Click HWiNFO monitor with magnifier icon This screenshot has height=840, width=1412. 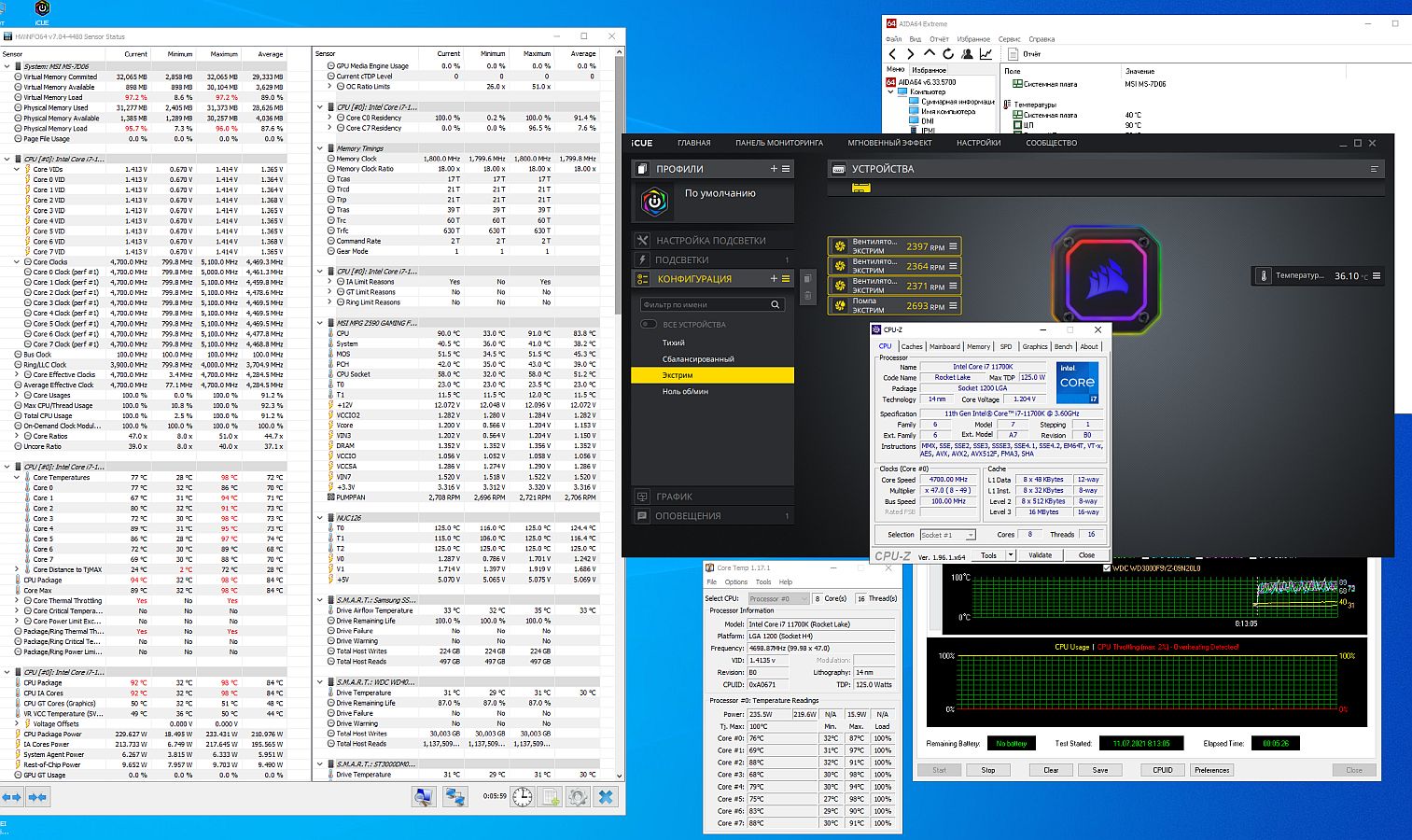coord(425,796)
